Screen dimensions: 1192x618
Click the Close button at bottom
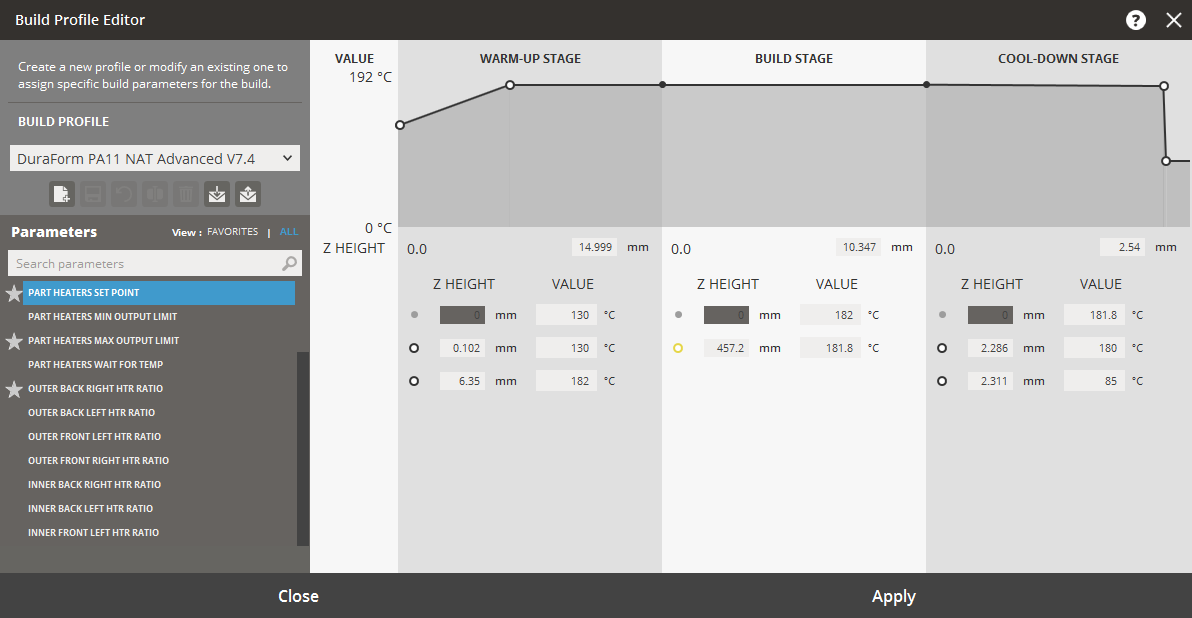(298, 596)
